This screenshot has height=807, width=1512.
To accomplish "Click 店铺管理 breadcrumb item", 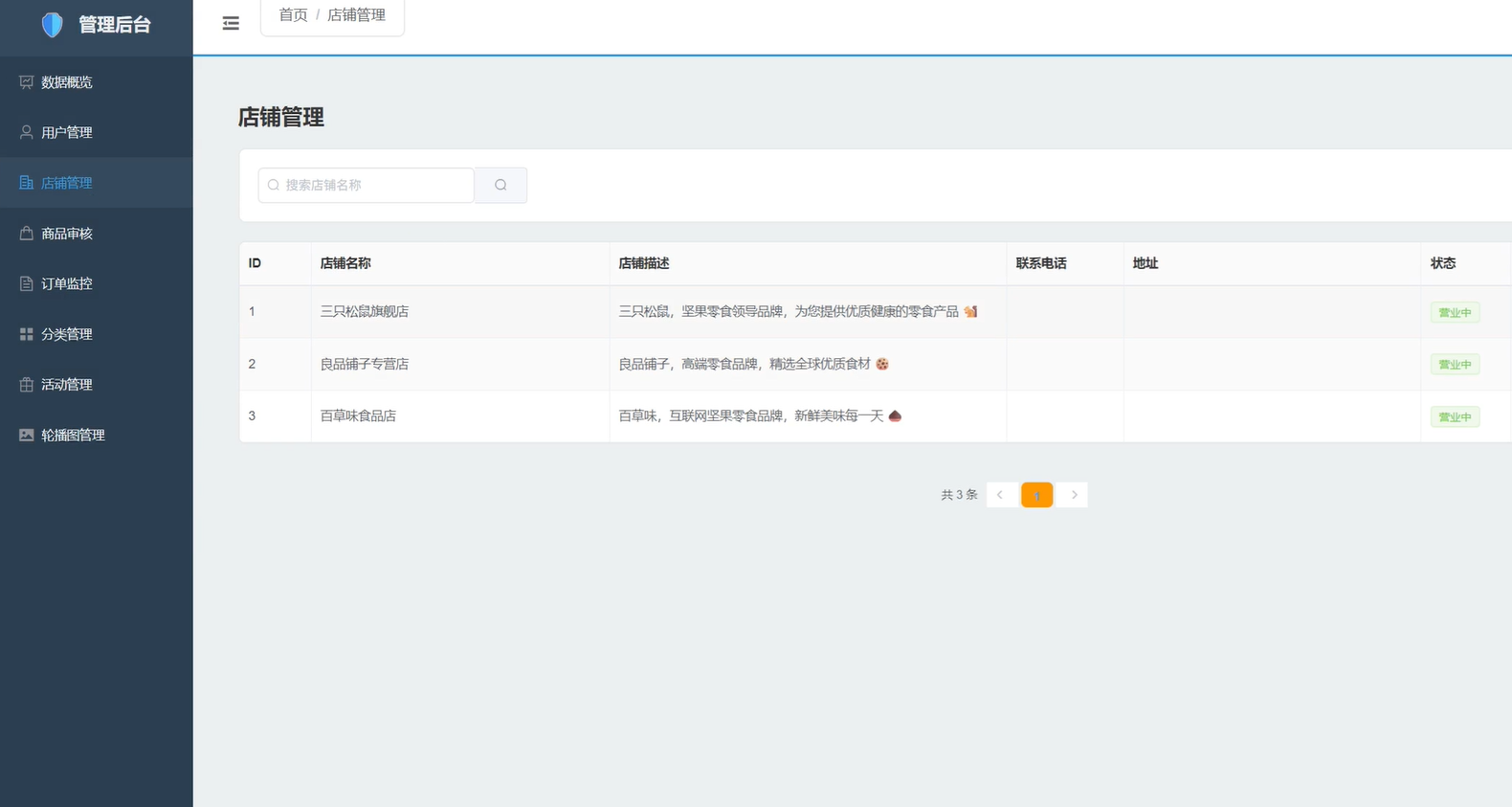I will [x=356, y=15].
